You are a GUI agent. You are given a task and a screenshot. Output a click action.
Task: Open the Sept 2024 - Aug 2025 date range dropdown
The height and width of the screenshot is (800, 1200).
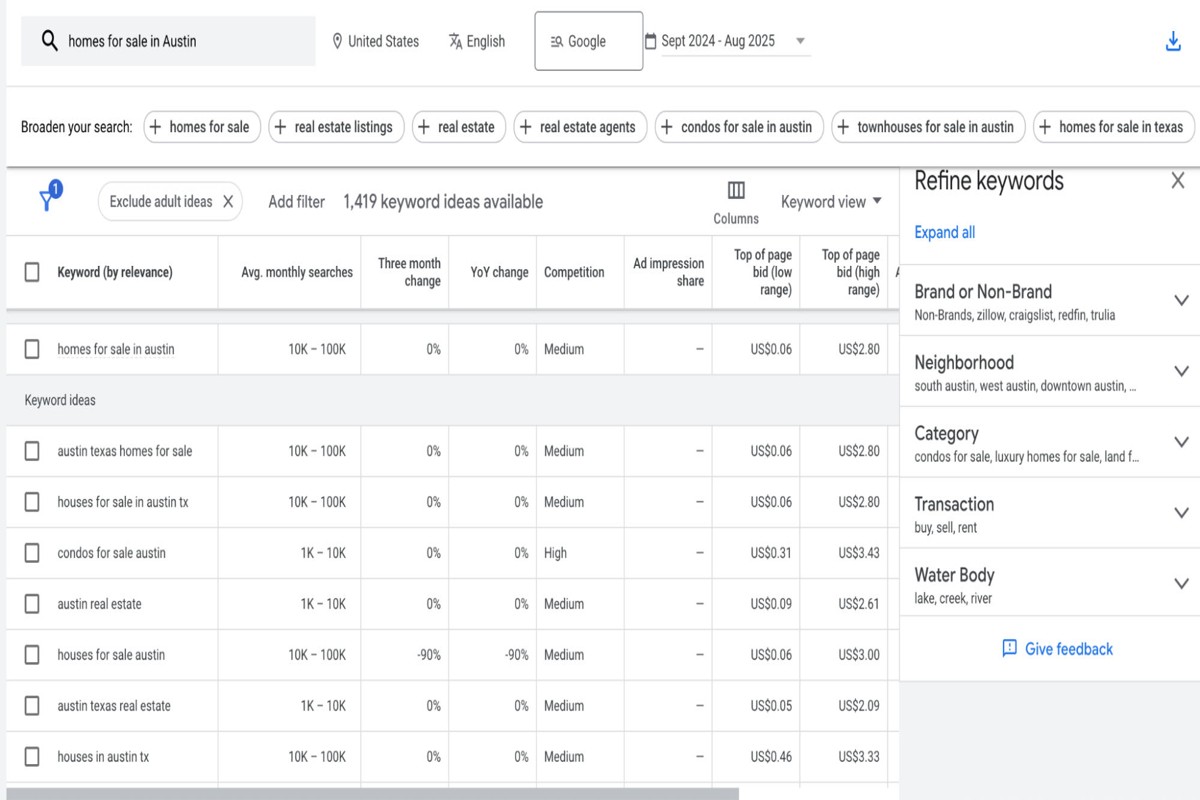(x=726, y=41)
